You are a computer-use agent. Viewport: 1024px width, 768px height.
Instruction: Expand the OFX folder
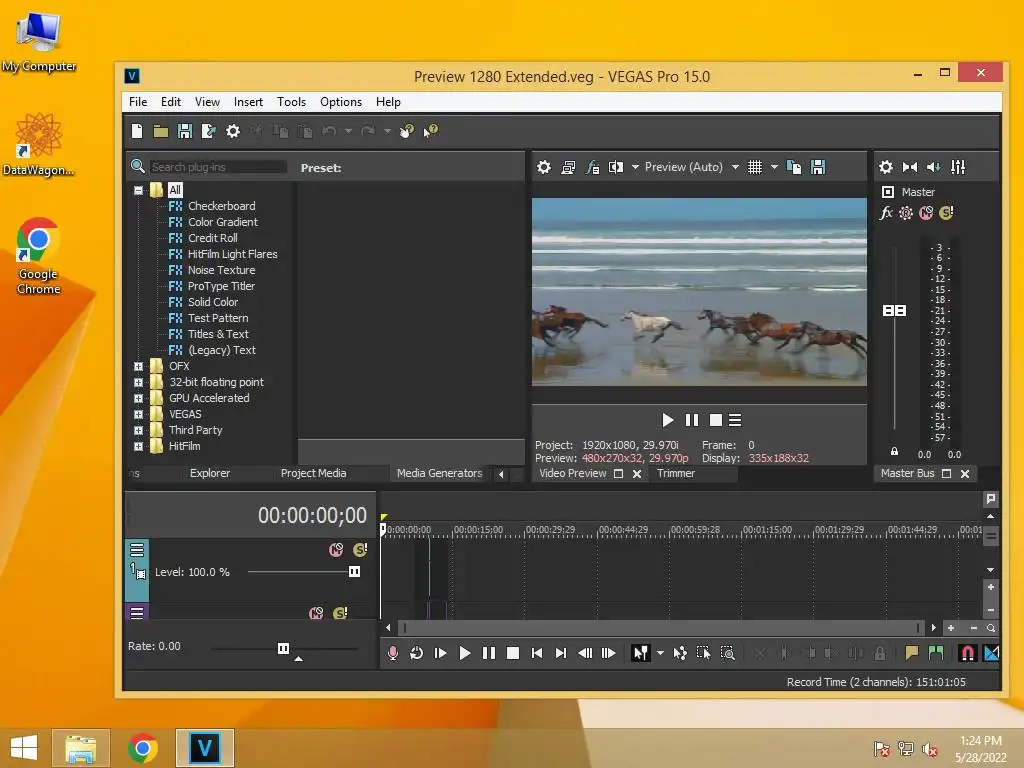pos(138,366)
